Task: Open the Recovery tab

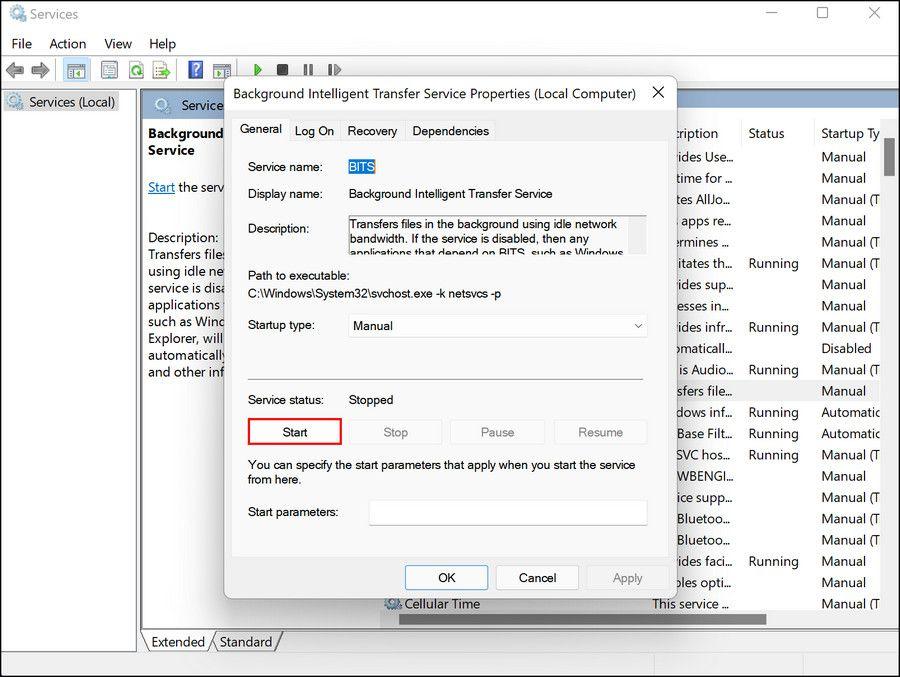Action: pyautogui.click(x=372, y=131)
